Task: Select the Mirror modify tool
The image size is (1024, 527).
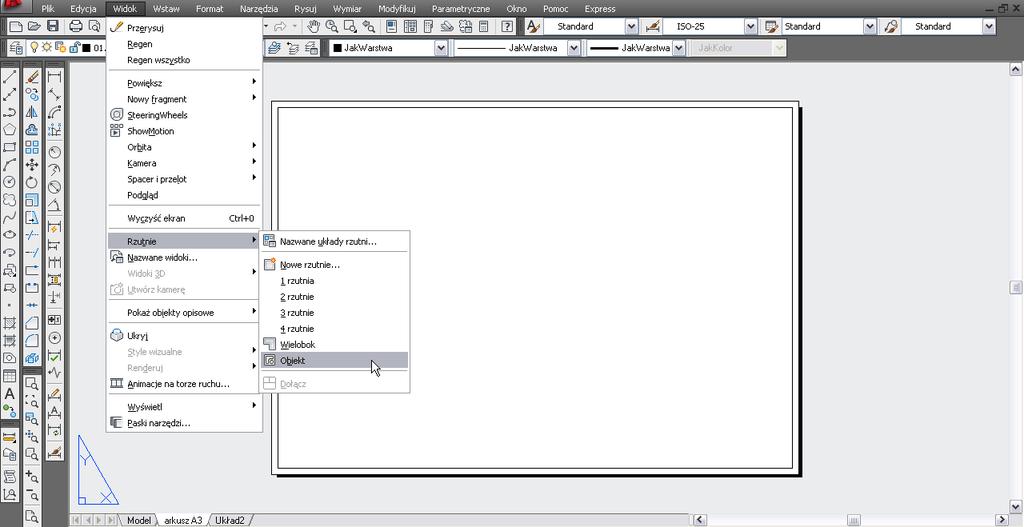Action: pos(31,112)
